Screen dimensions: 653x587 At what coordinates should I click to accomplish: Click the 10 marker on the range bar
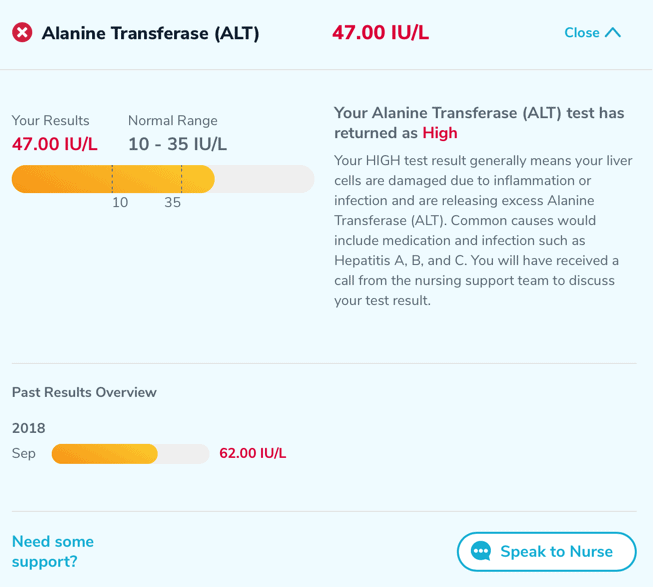click(120, 202)
